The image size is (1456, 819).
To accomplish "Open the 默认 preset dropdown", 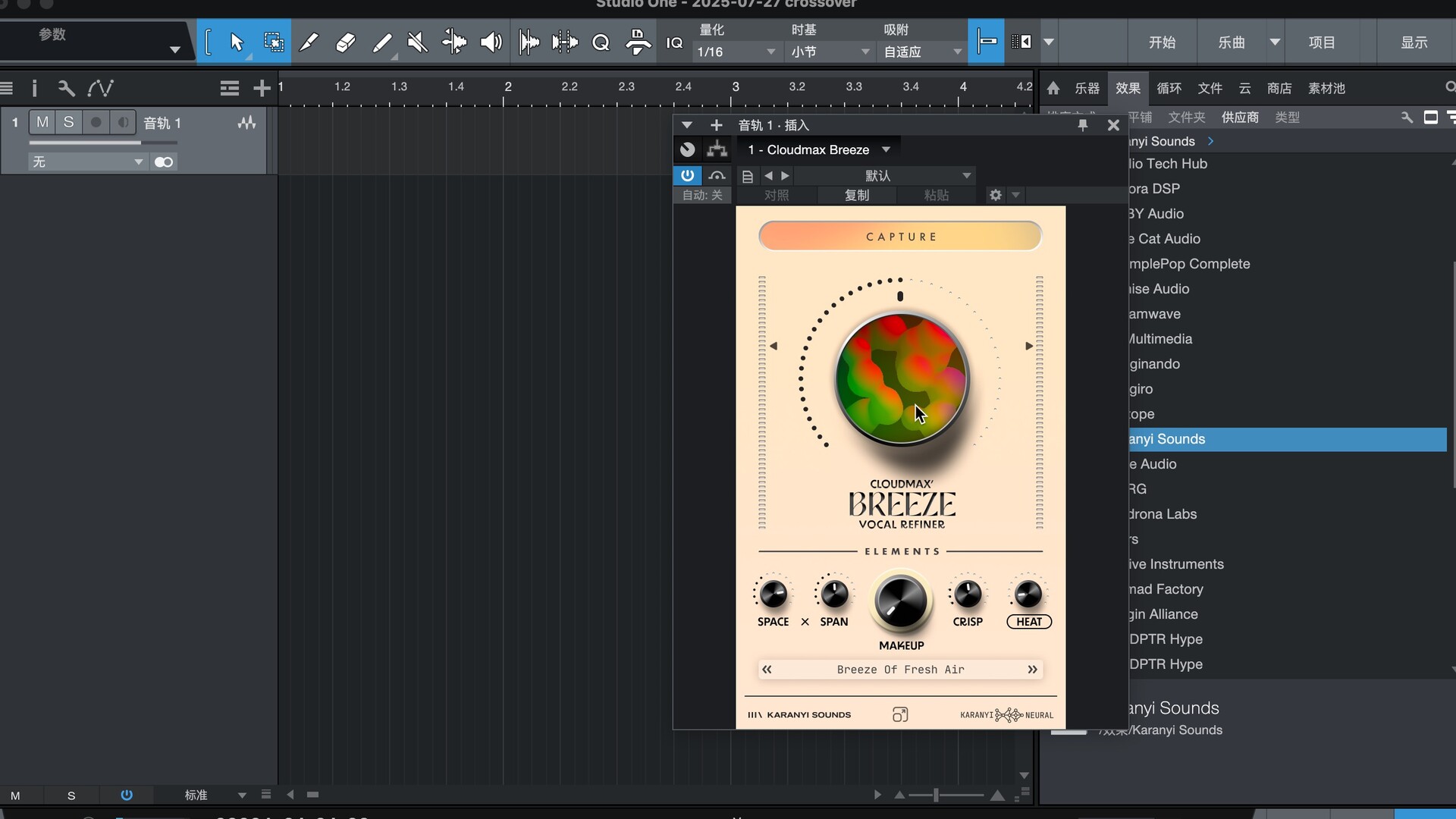I will click(883, 176).
